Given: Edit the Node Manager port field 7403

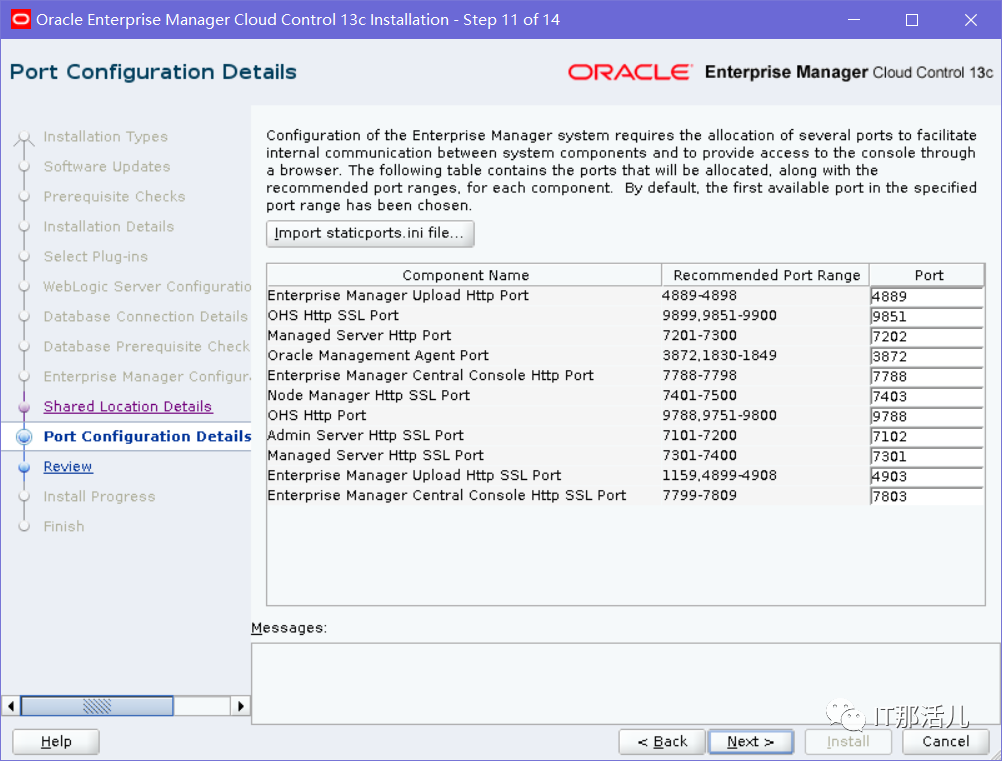Looking at the screenshot, I should [927, 396].
